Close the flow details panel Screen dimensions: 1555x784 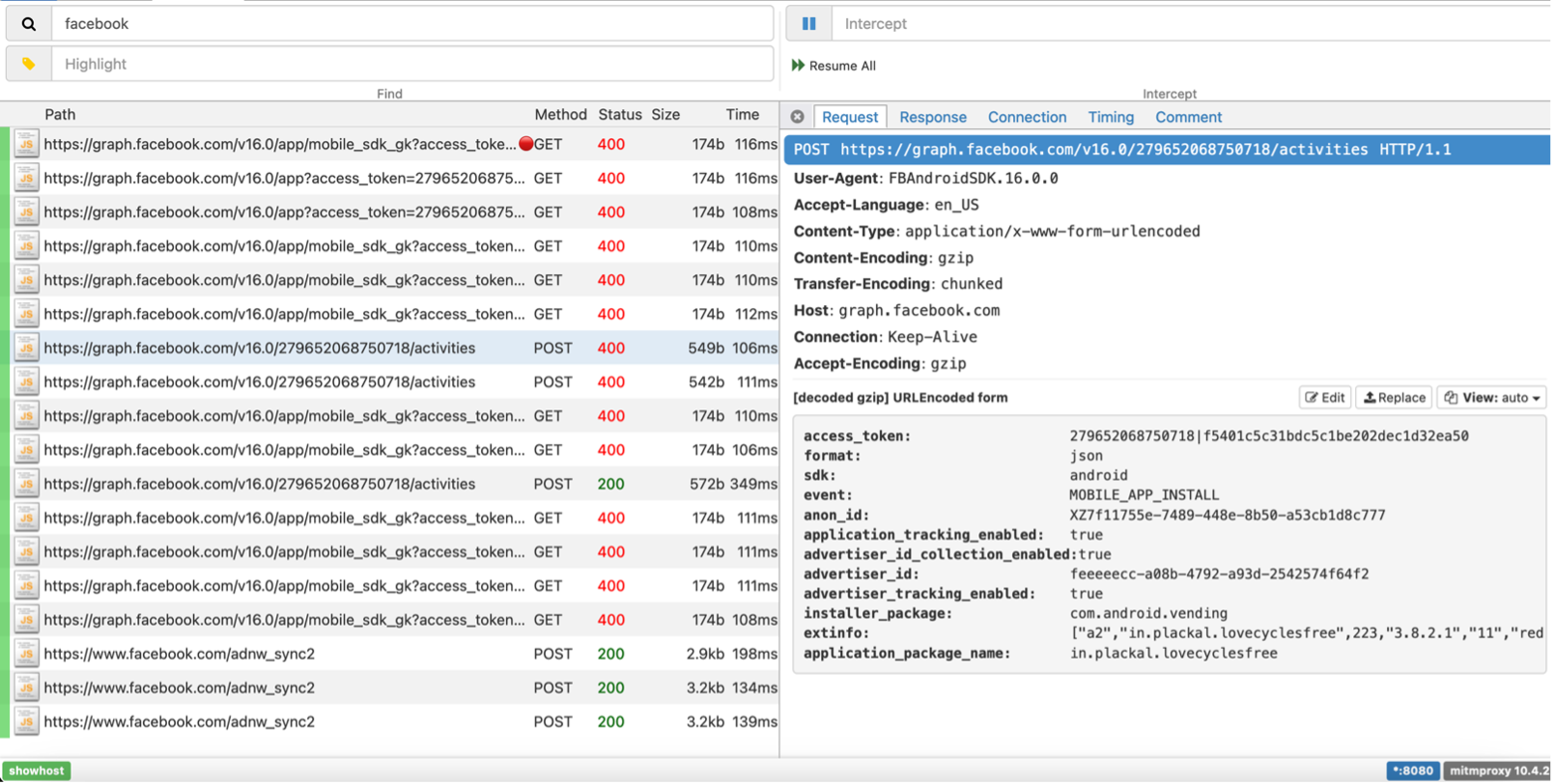[x=797, y=117]
